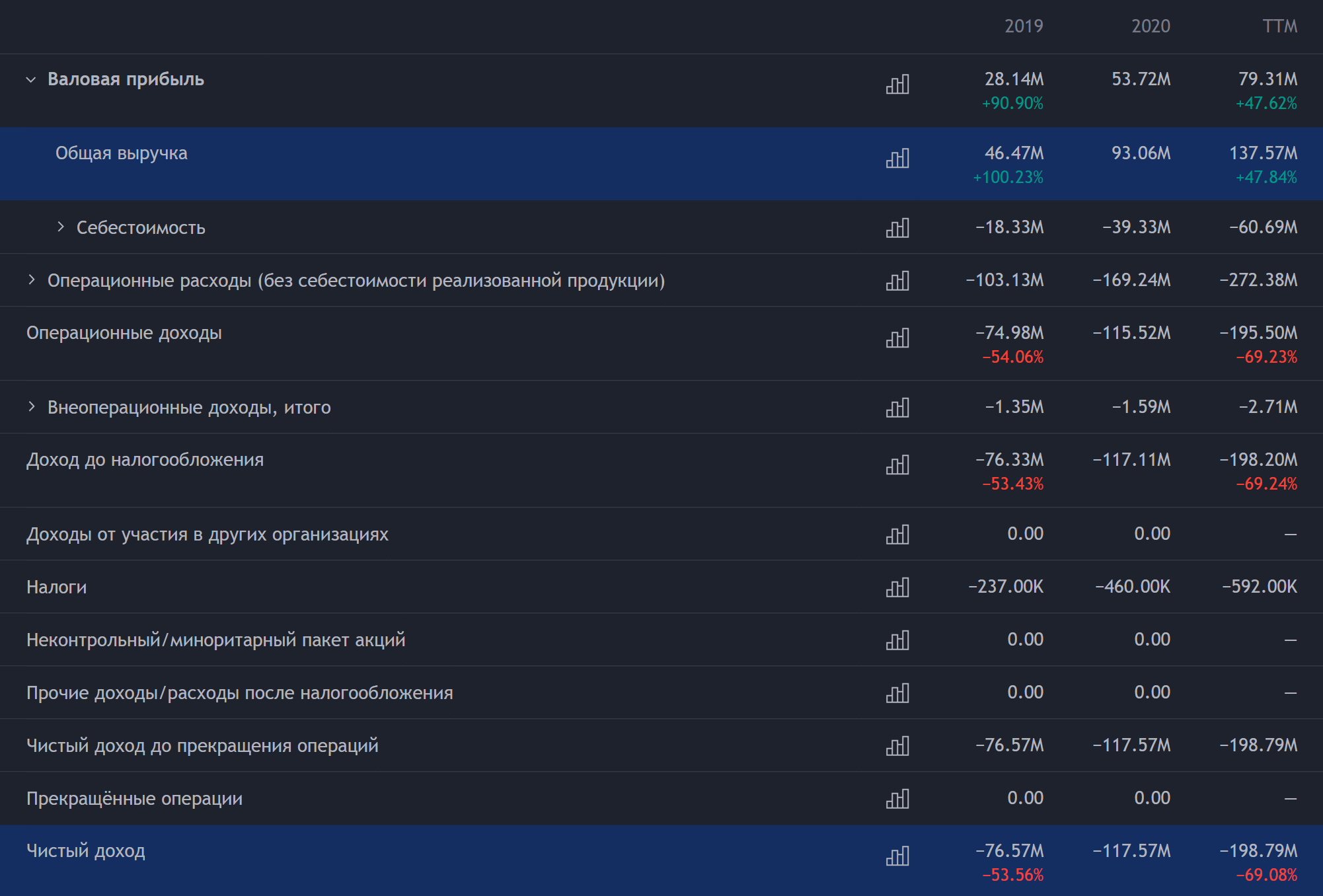Click the Прекращённые операции label
Viewport: 1323px width, 896px height.
tap(134, 799)
